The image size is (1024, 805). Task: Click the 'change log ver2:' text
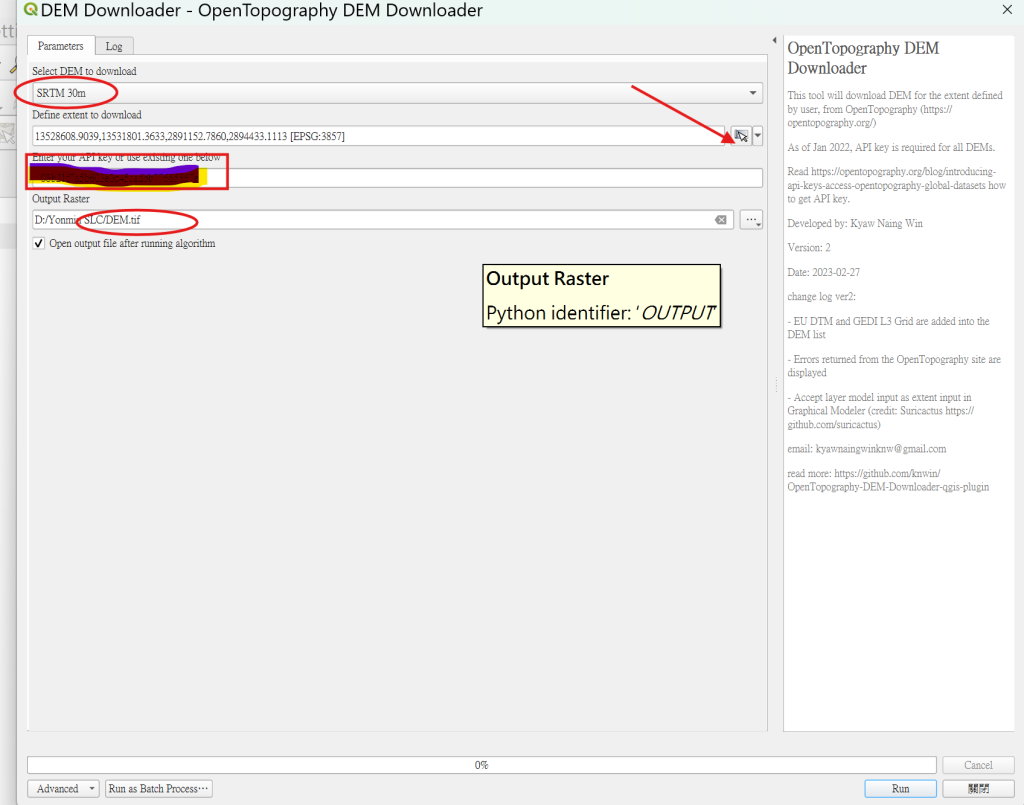point(822,296)
